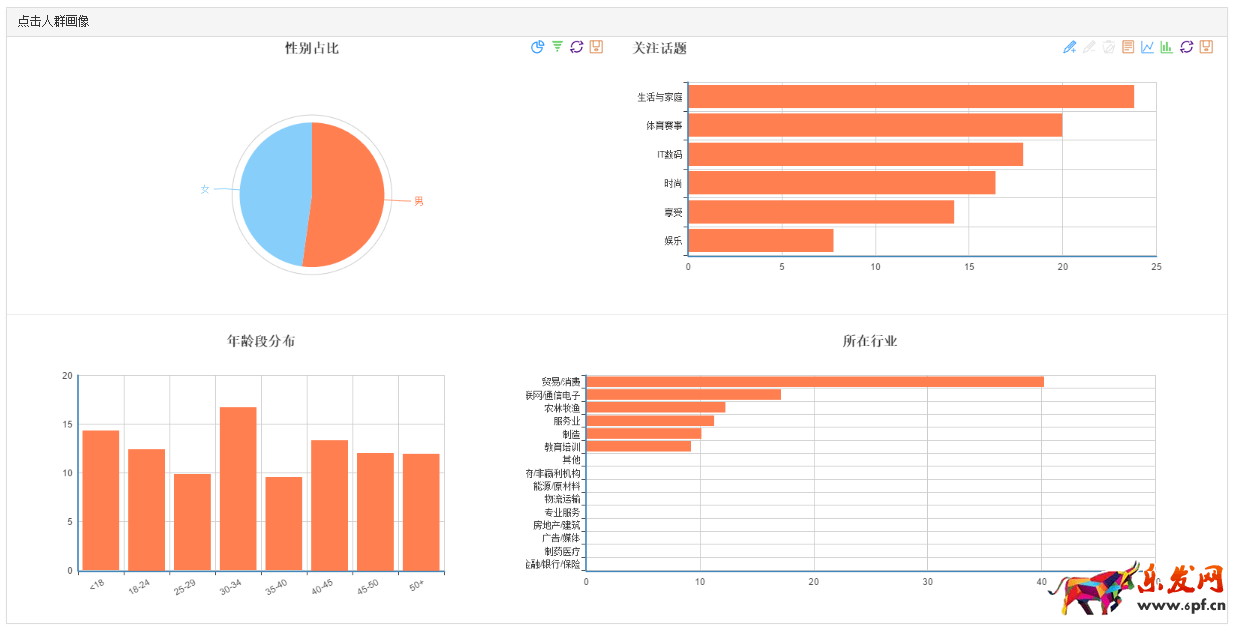Click the 娱乐 topic bar
This screenshot has width=1236, height=626.
click(760, 241)
